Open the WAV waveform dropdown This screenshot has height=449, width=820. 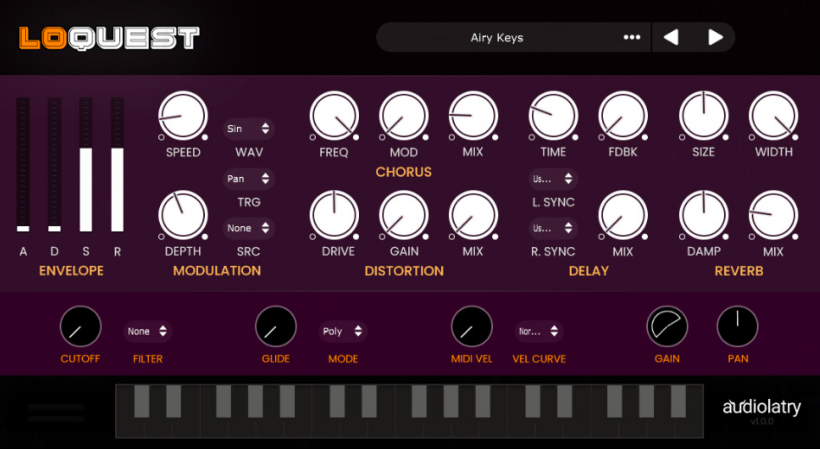249,129
